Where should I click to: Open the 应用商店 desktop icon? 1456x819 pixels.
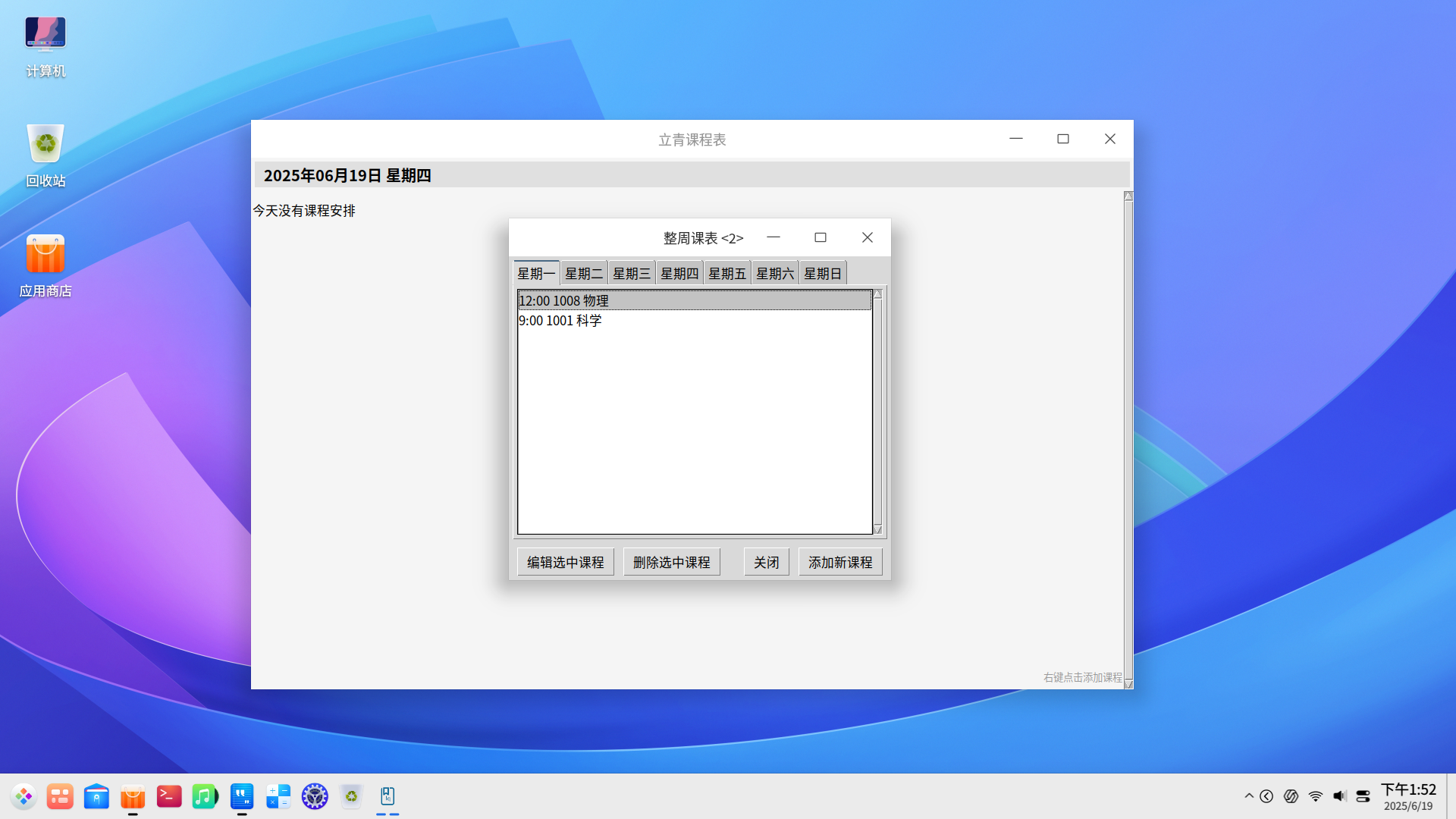pyautogui.click(x=45, y=265)
